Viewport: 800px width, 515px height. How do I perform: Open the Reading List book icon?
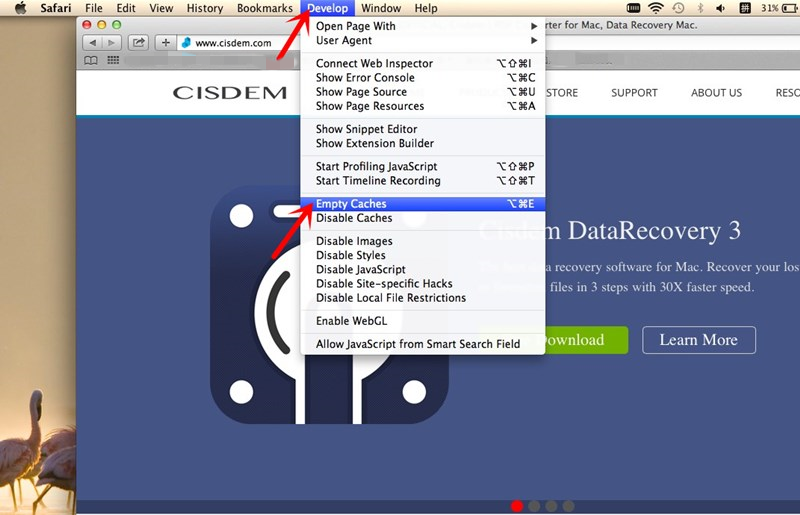click(x=91, y=61)
